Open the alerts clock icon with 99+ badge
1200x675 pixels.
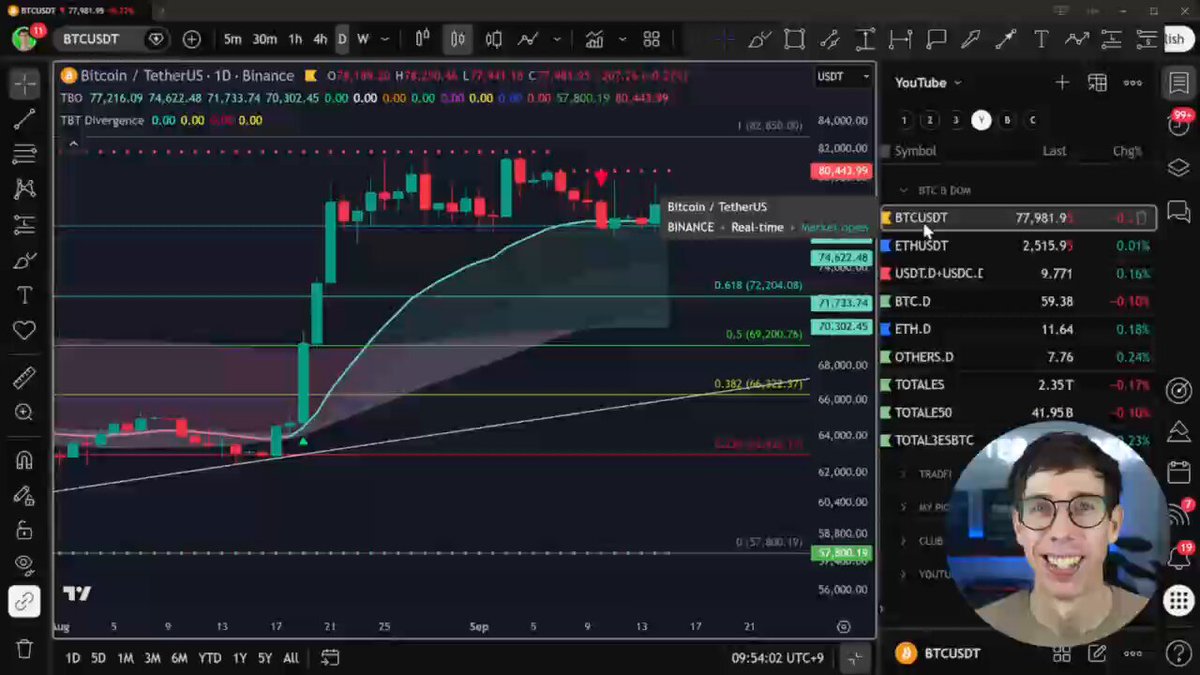pos(1179,123)
